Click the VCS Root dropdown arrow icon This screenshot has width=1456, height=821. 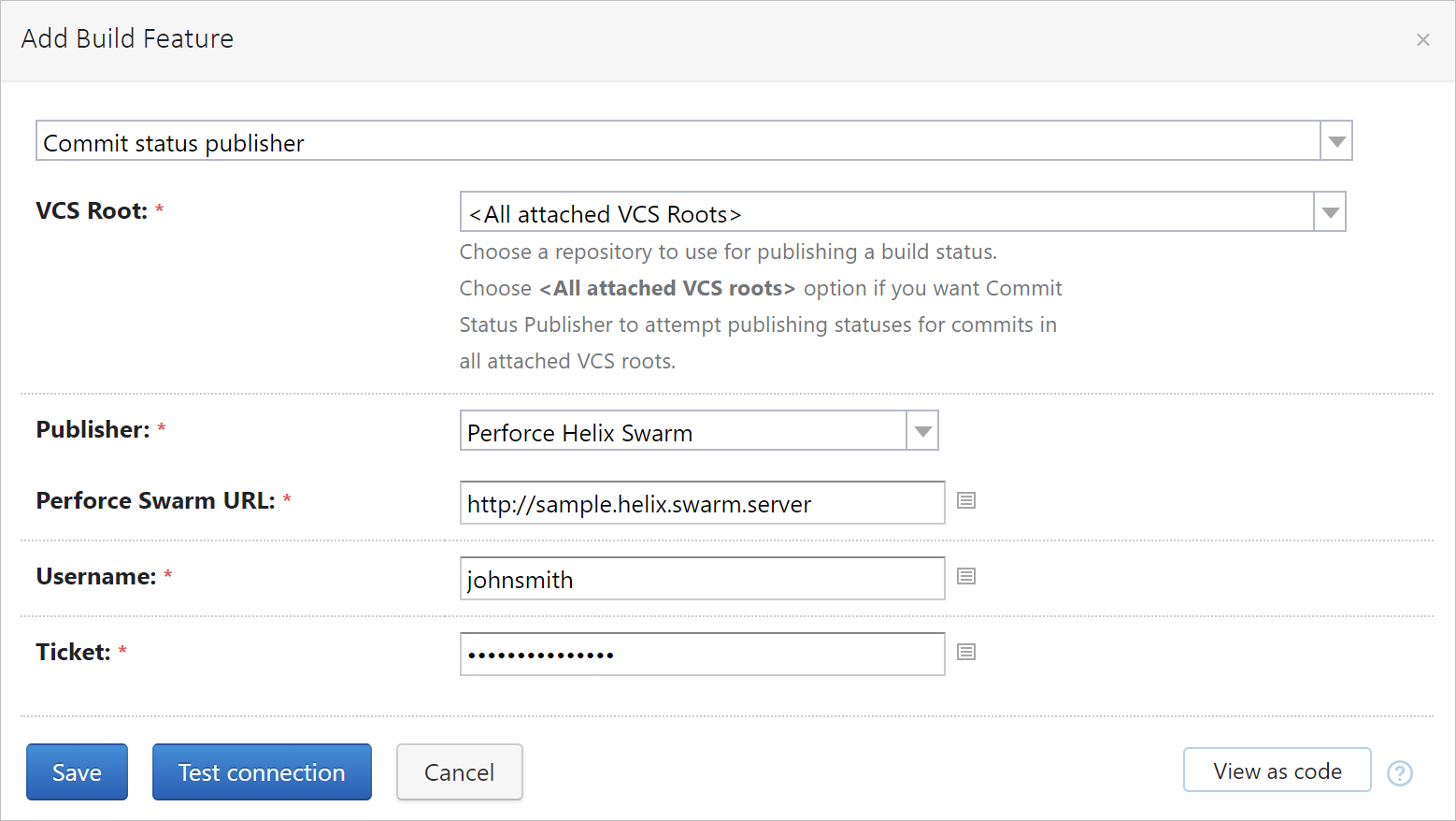(1329, 211)
